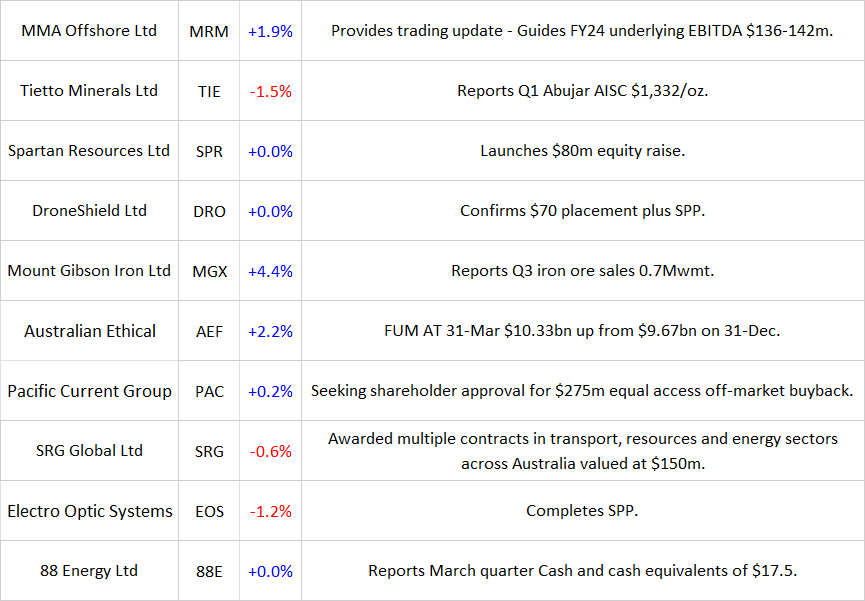Click the -1.5% change for TIE
Screen dimensions: 865x601
click(x=270, y=91)
